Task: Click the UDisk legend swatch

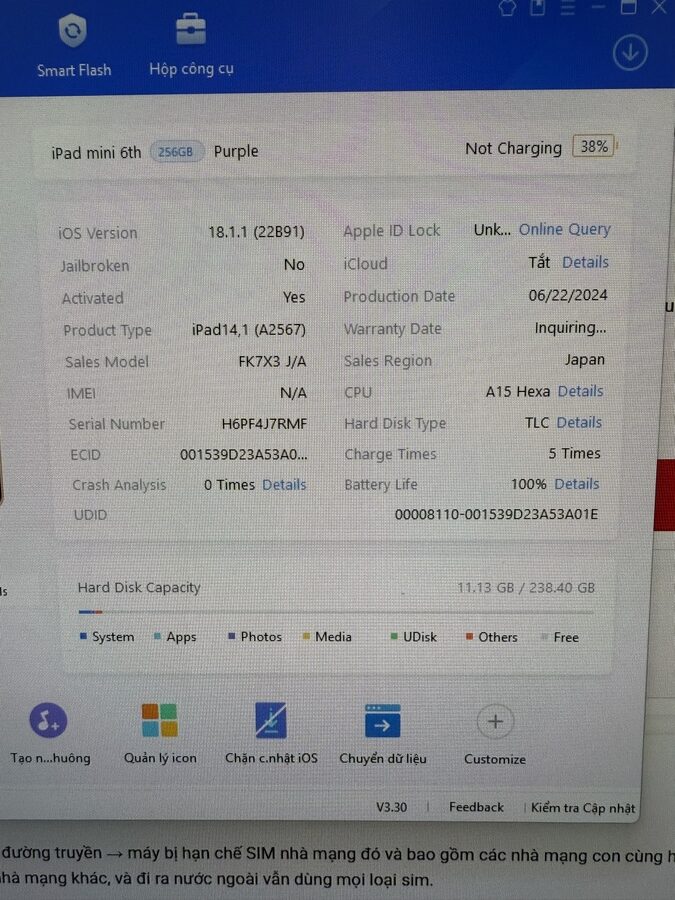Action: click(x=394, y=636)
